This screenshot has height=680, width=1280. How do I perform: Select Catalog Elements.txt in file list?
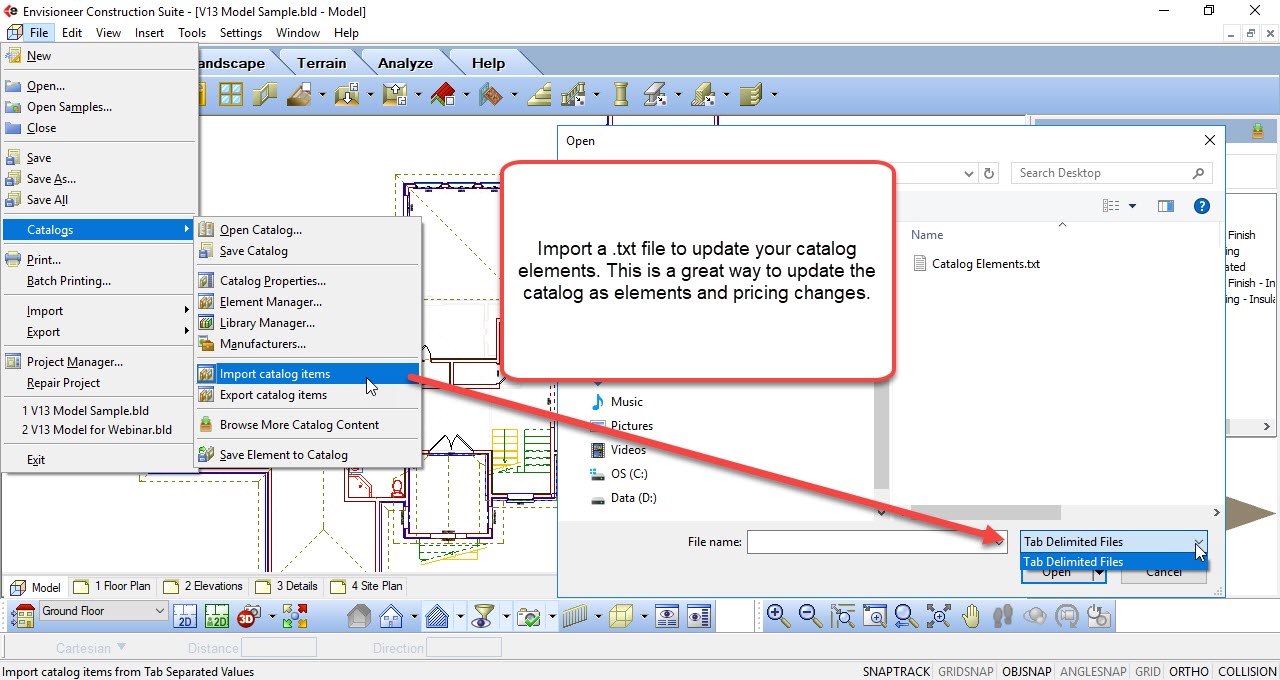click(976, 264)
